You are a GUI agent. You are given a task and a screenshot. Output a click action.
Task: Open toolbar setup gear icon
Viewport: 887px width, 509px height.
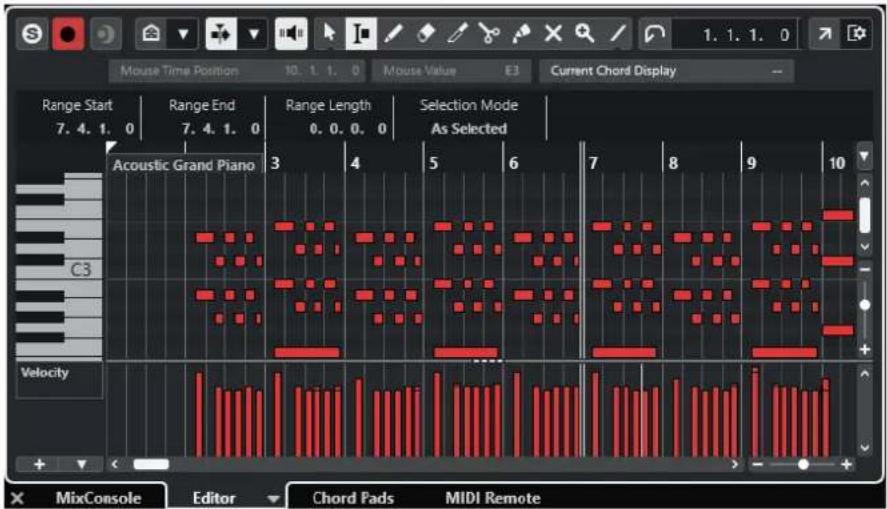[x=856, y=34]
